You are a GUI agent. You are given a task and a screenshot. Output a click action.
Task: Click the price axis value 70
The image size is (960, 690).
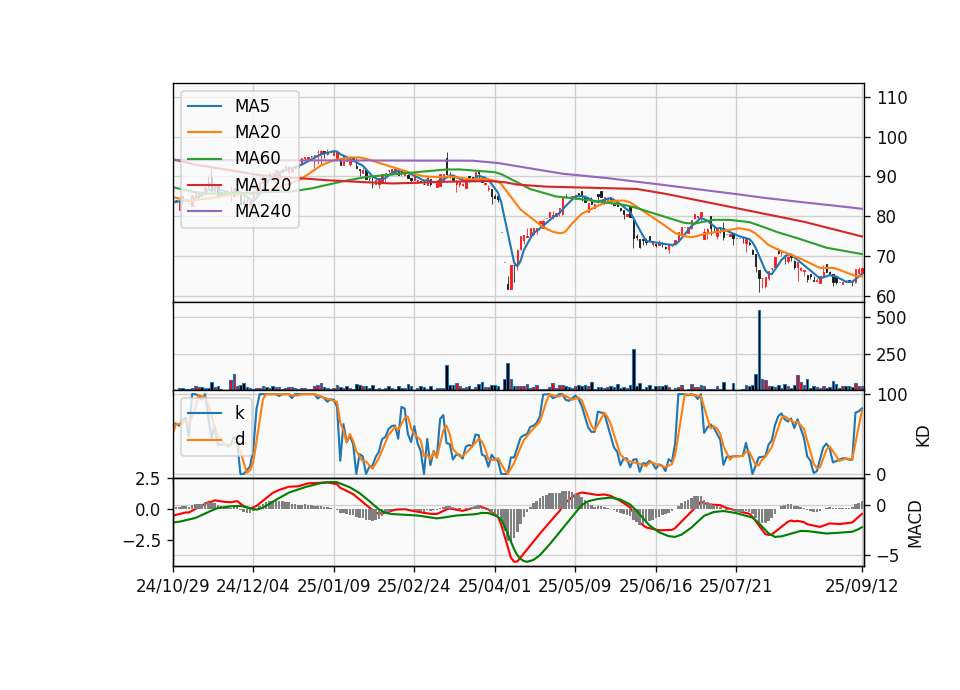pyautogui.click(x=887, y=257)
